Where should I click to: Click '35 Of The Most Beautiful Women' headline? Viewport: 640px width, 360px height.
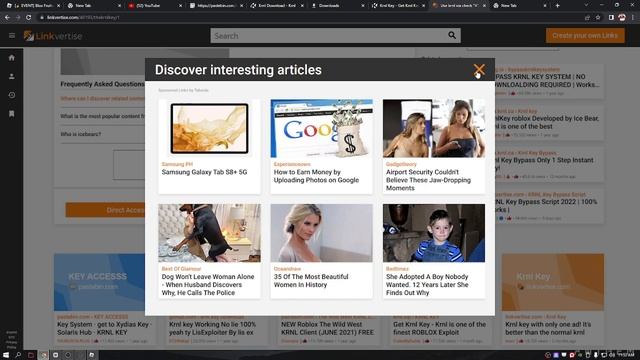coord(311,280)
